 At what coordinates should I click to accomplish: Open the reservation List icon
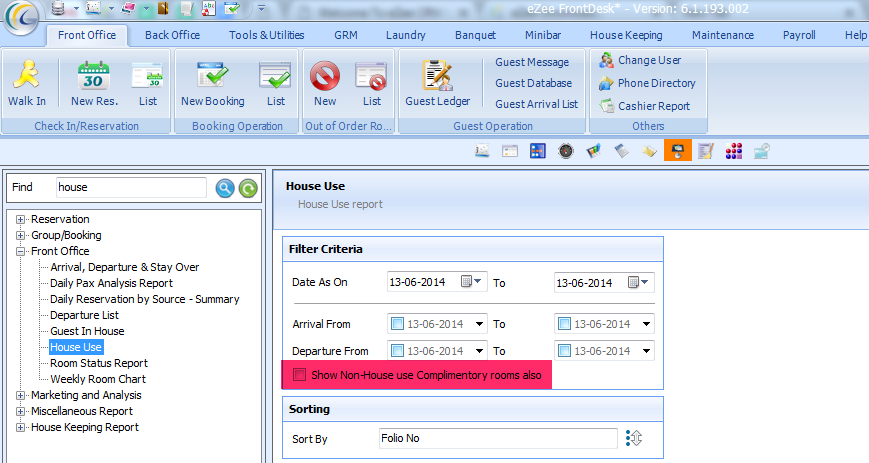147,76
